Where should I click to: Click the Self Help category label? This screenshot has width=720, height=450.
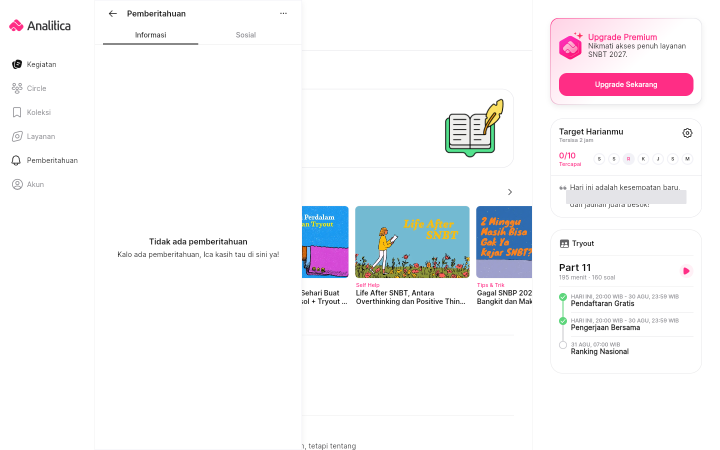(x=368, y=285)
